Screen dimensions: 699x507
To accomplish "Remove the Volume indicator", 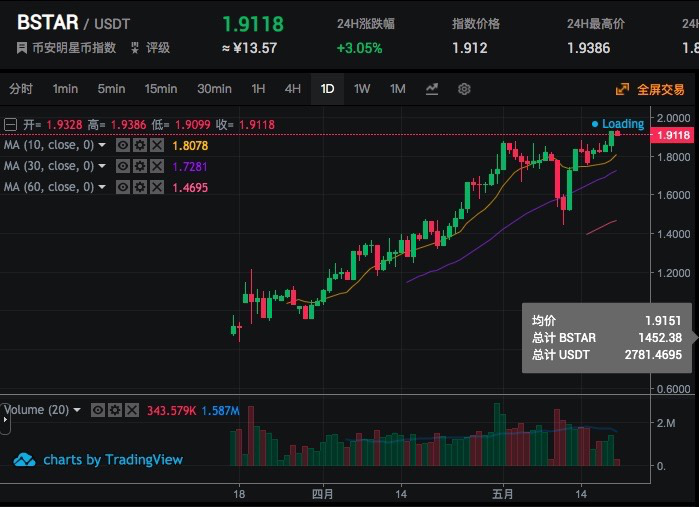I will 132,410.
